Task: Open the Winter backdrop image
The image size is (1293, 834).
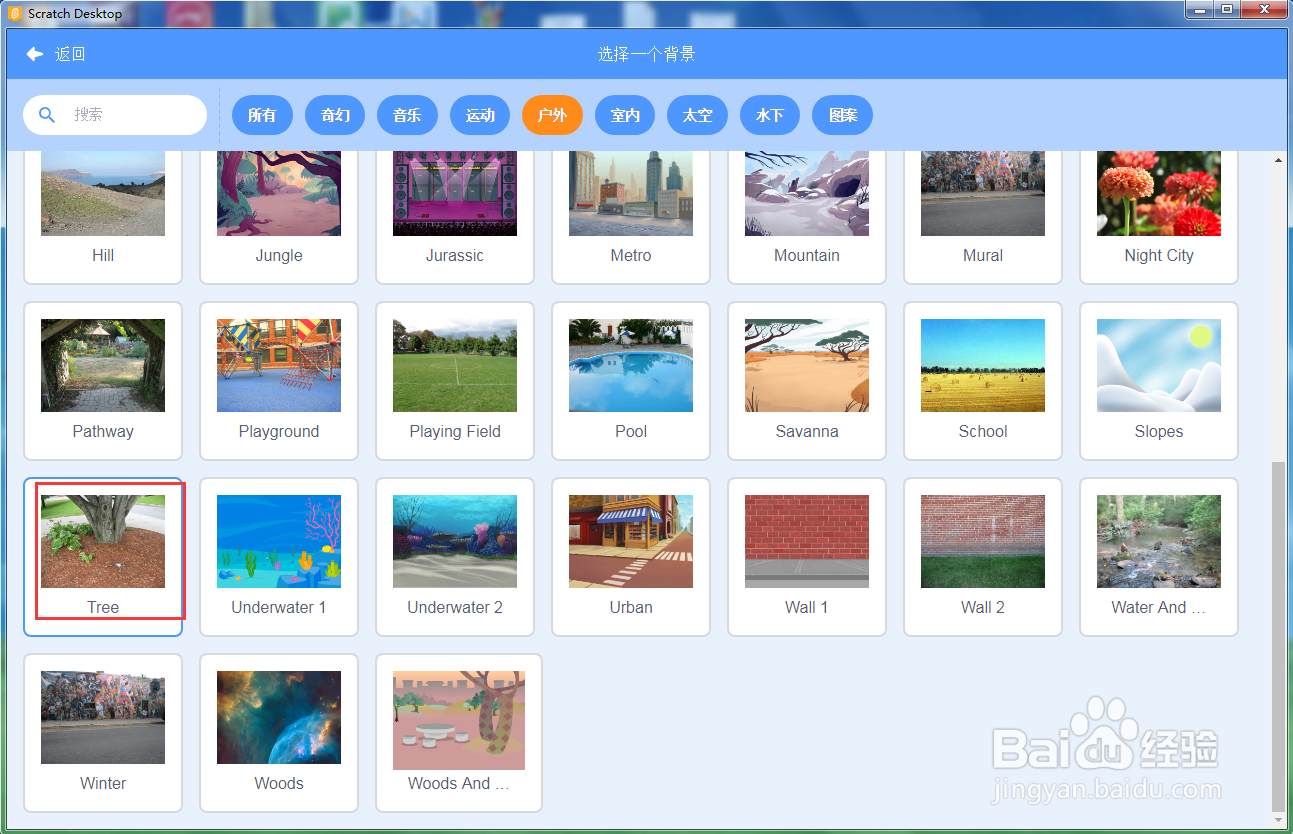Action: click(103, 717)
